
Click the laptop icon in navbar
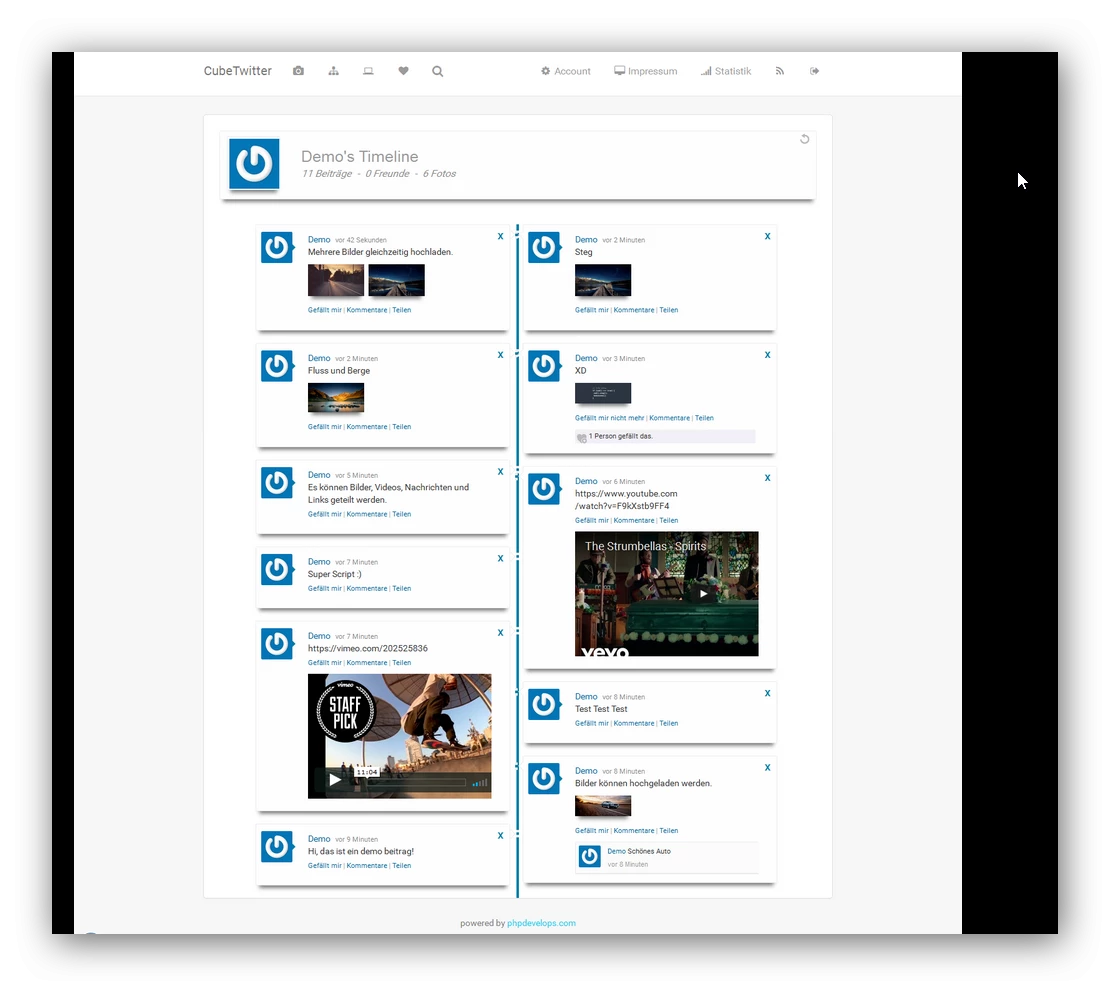click(368, 71)
